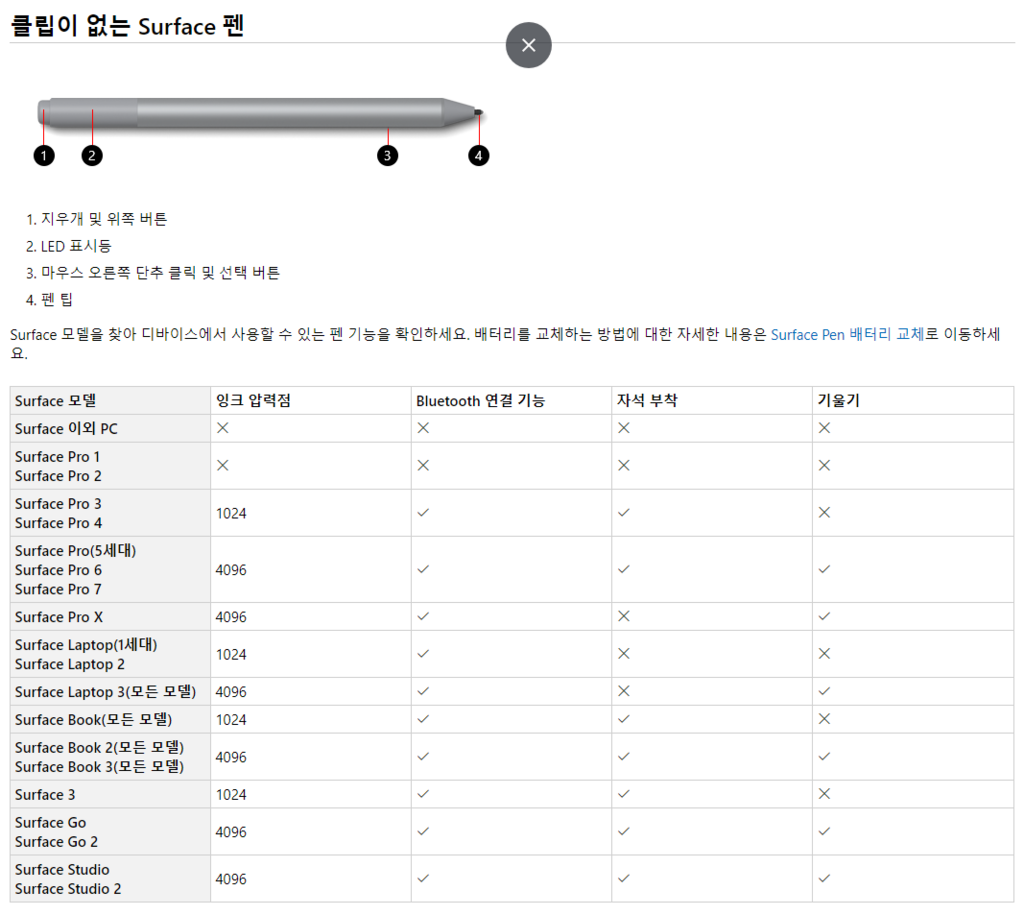Select the Surface Laptop(1세대) row label
The height and width of the screenshot is (915, 1024).
pyautogui.click(x=86, y=645)
